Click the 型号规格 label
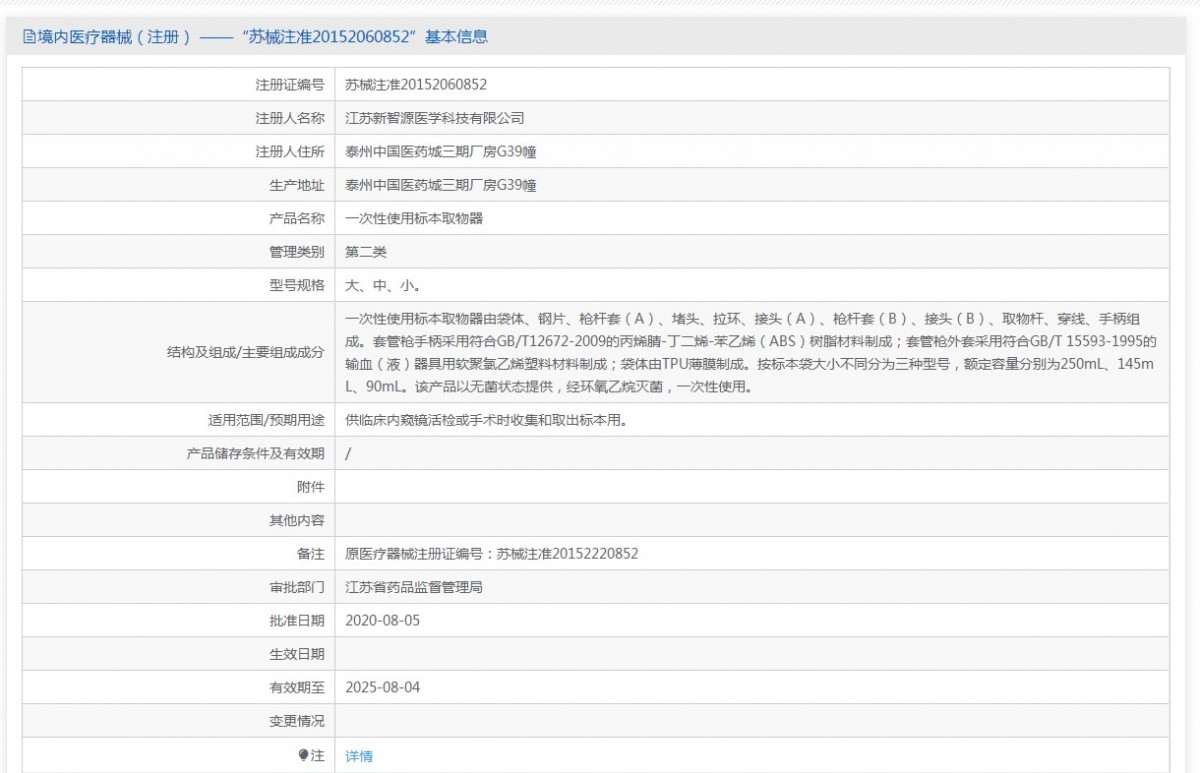This screenshot has width=1200, height=773. (297, 285)
